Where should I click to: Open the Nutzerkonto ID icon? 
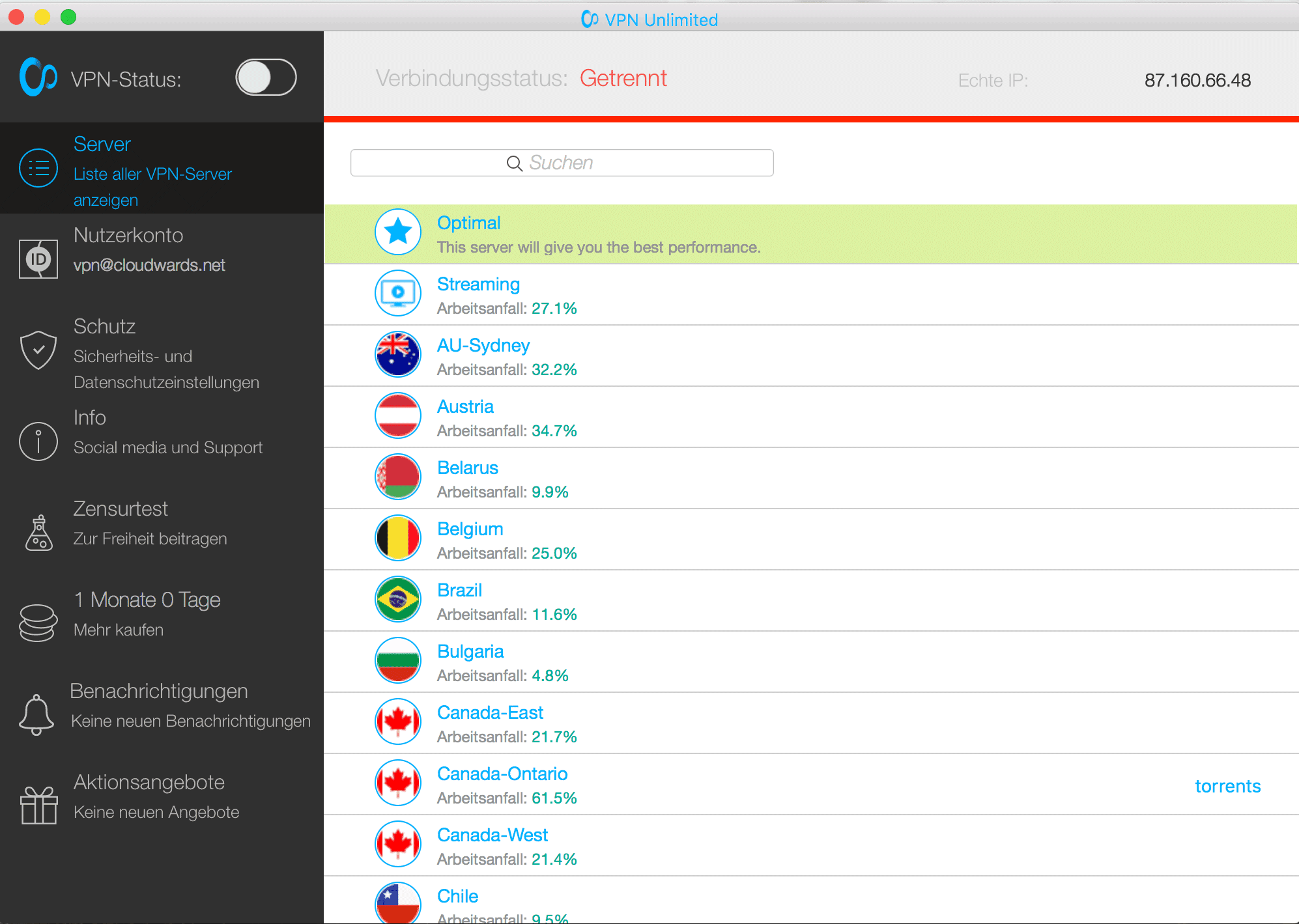pos(38,259)
